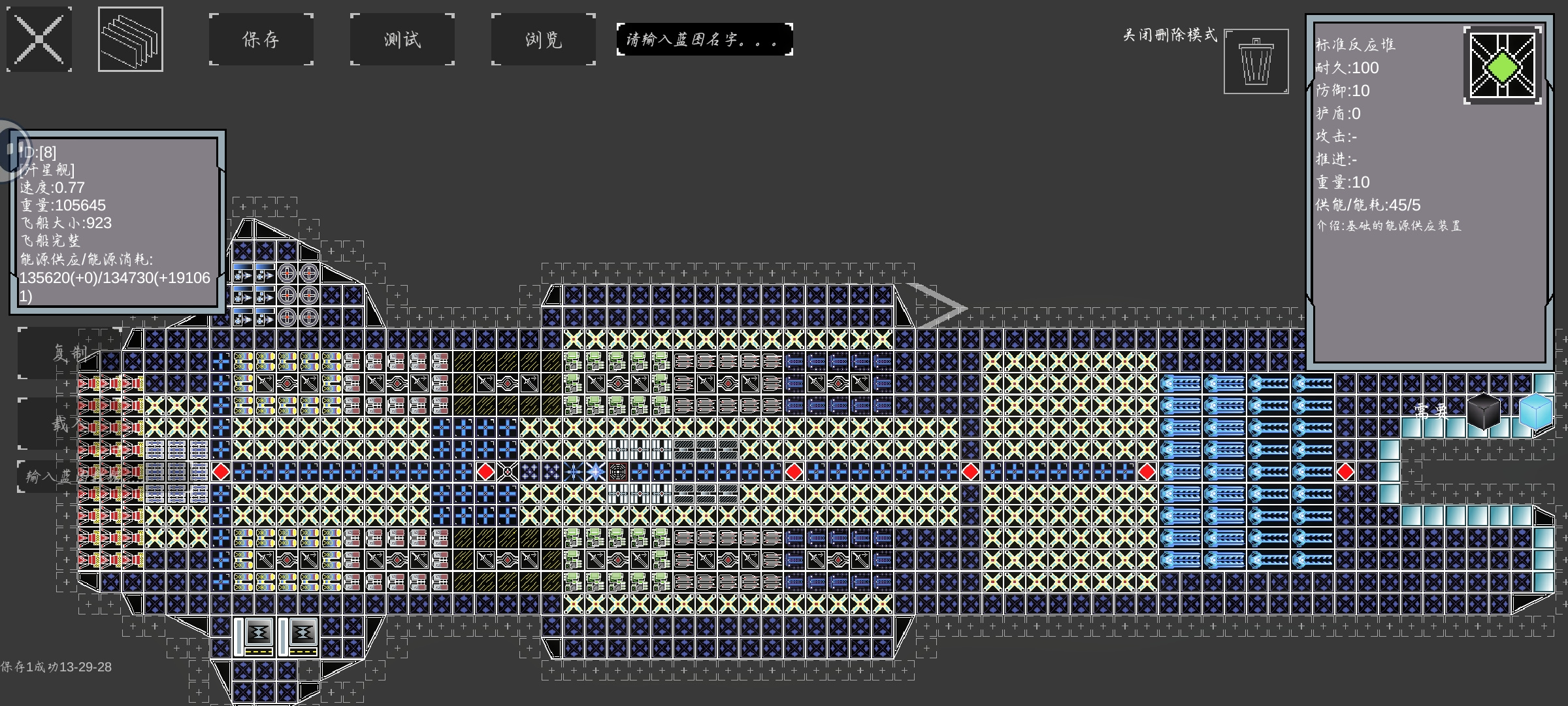Select the leftmost red diamond core block
Image resolution: width=1568 pixels, height=706 pixels.
221,471
